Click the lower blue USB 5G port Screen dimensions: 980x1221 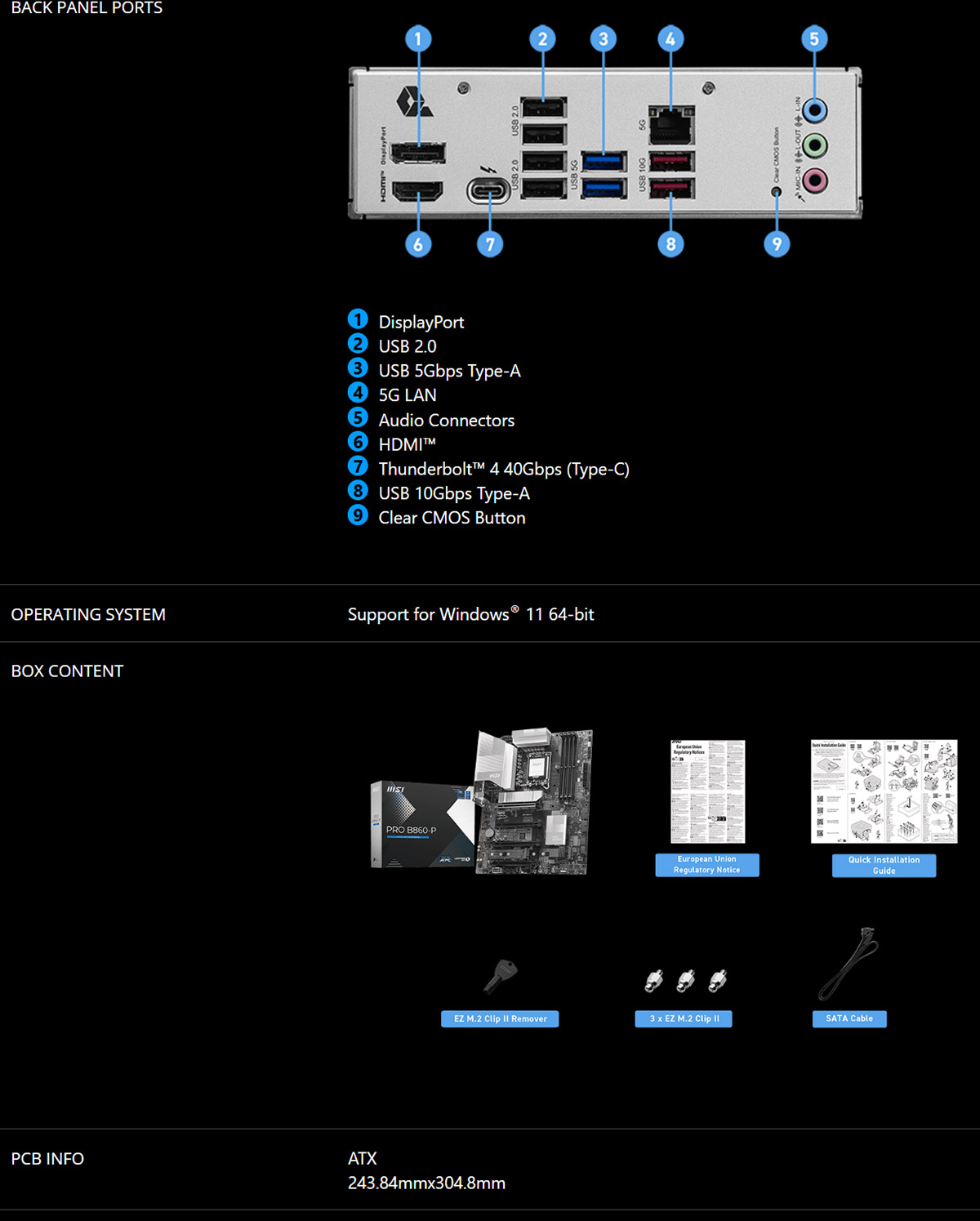604,188
